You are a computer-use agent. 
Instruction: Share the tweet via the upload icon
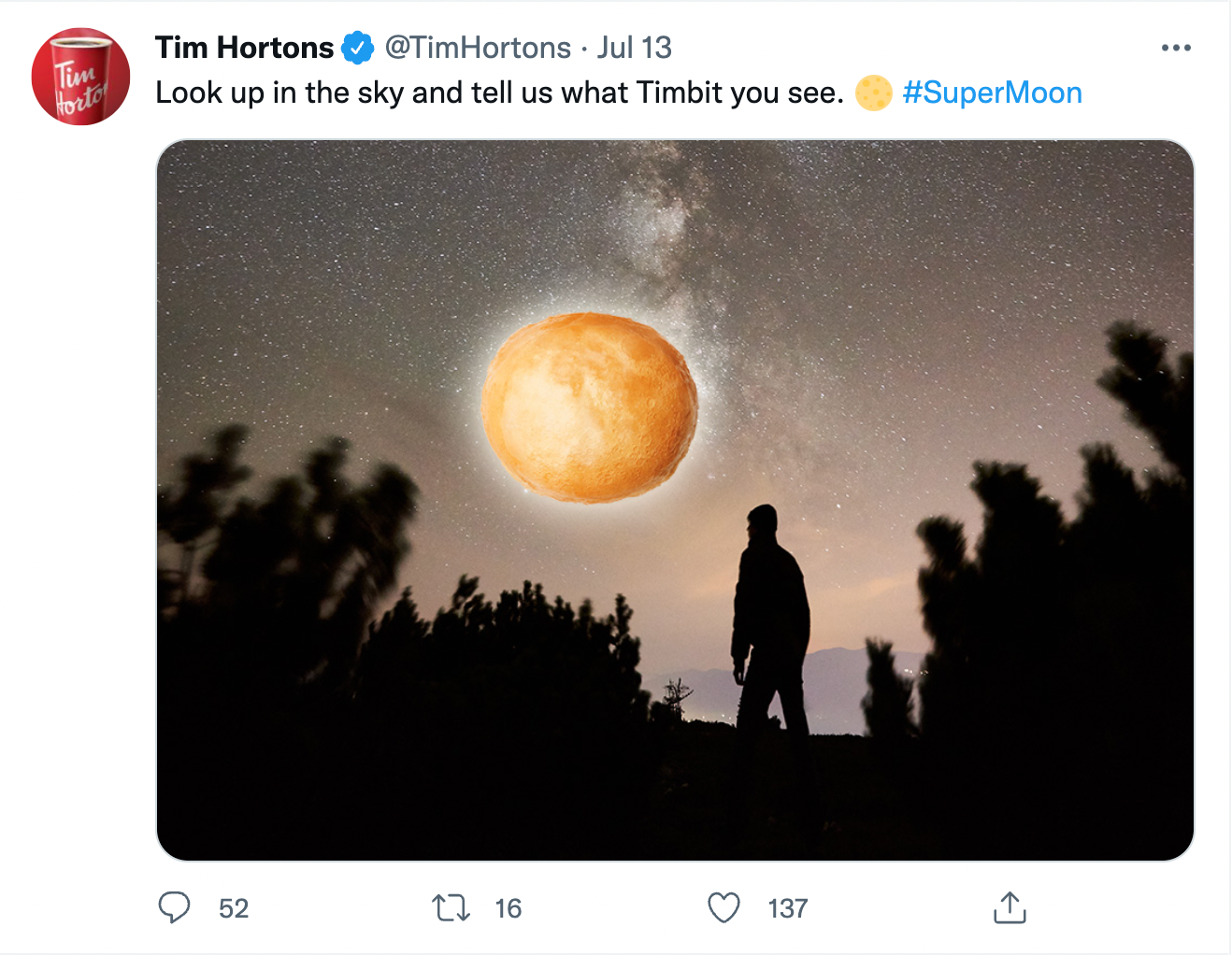(x=1010, y=907)
